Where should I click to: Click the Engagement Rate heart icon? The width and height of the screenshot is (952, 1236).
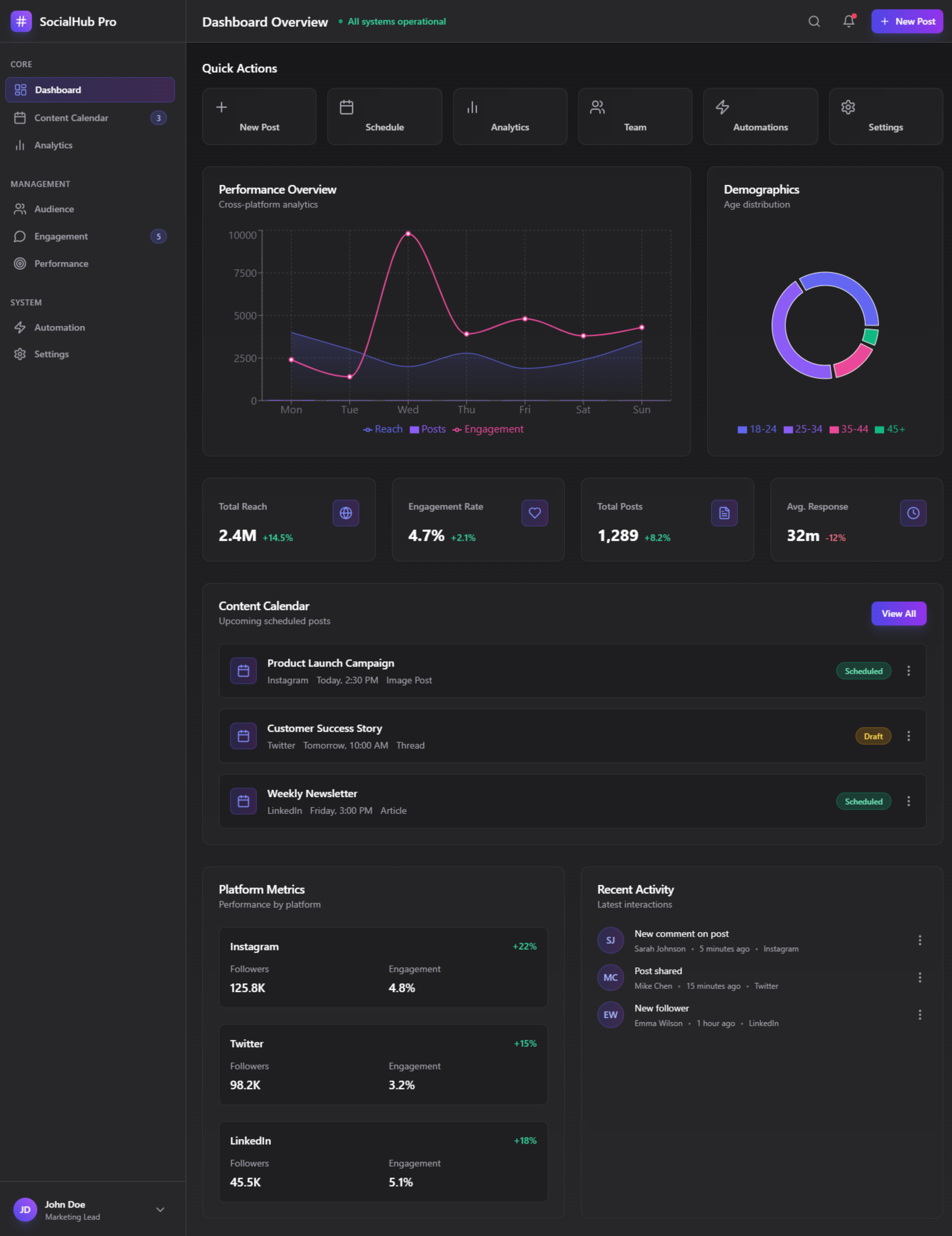tap(535, 513)
